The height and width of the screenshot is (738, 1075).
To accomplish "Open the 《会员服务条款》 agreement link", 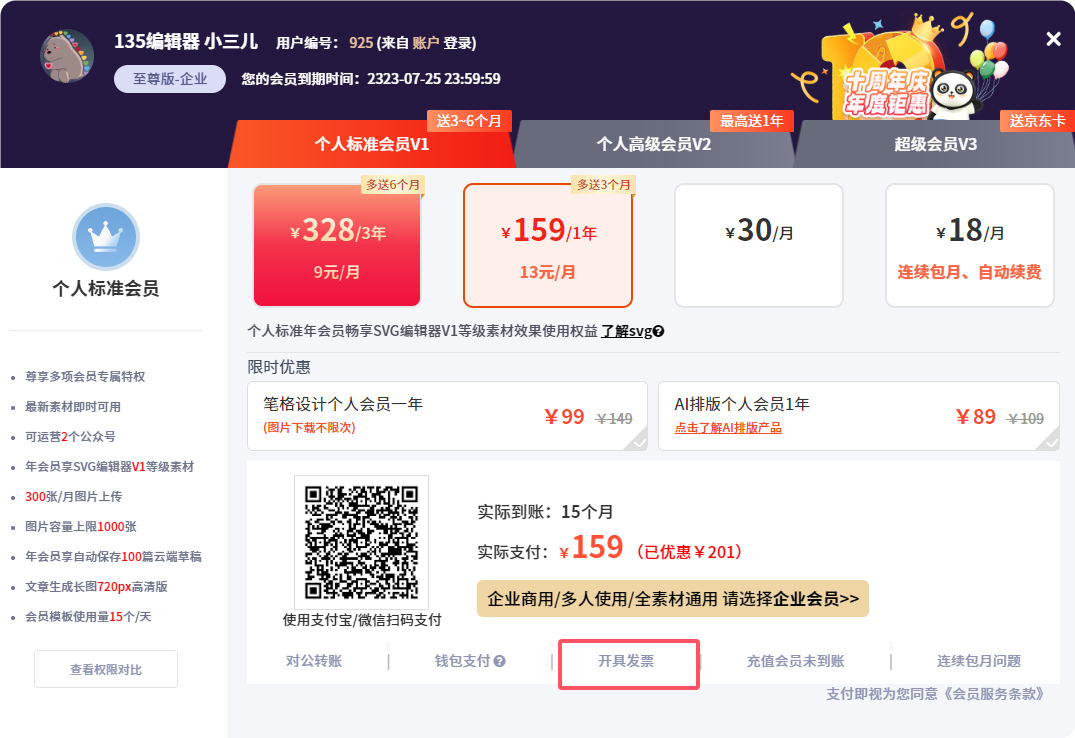I will (994, 694).
